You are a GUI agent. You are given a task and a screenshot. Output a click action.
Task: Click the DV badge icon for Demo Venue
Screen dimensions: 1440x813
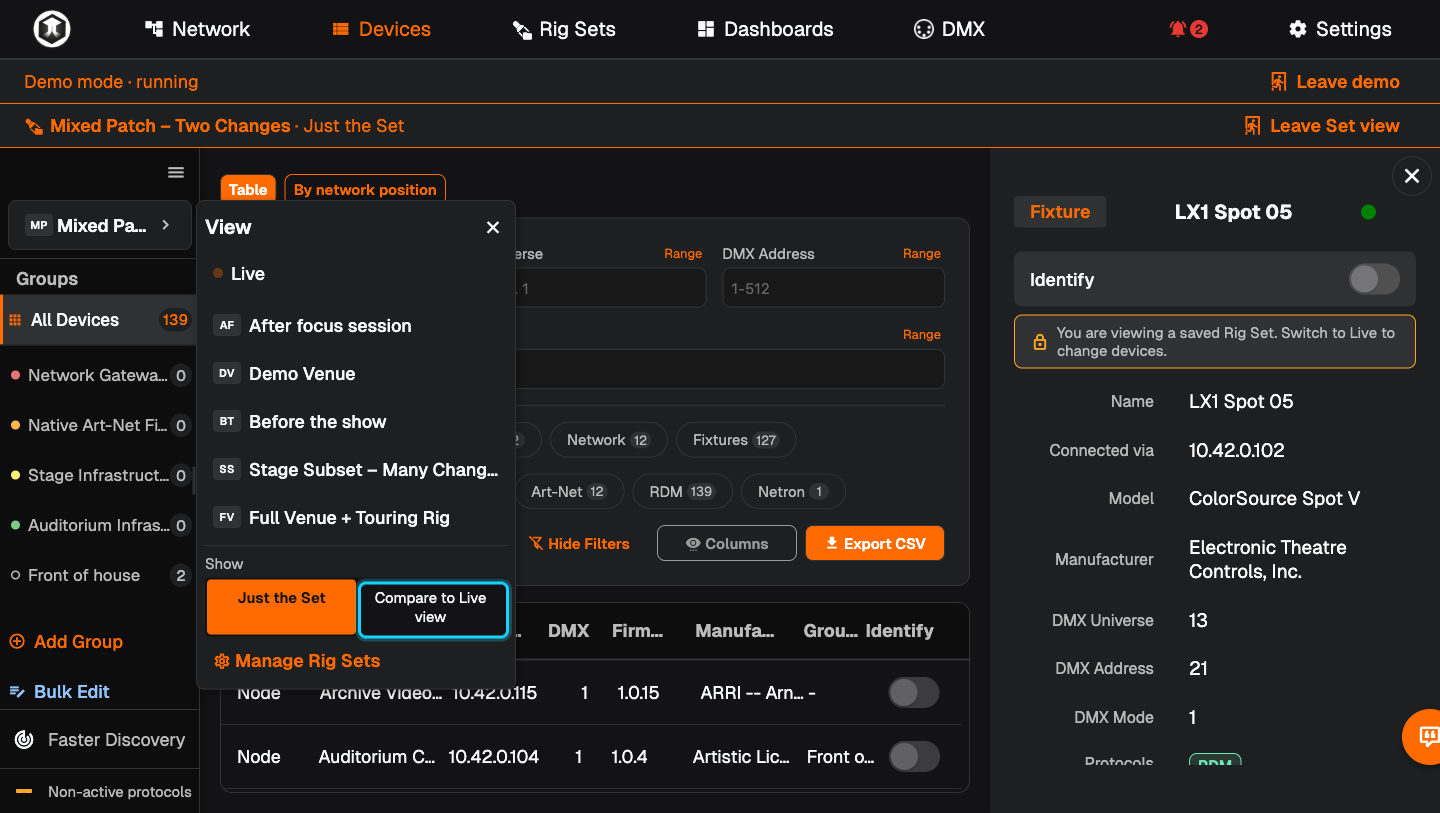(227, 374)
